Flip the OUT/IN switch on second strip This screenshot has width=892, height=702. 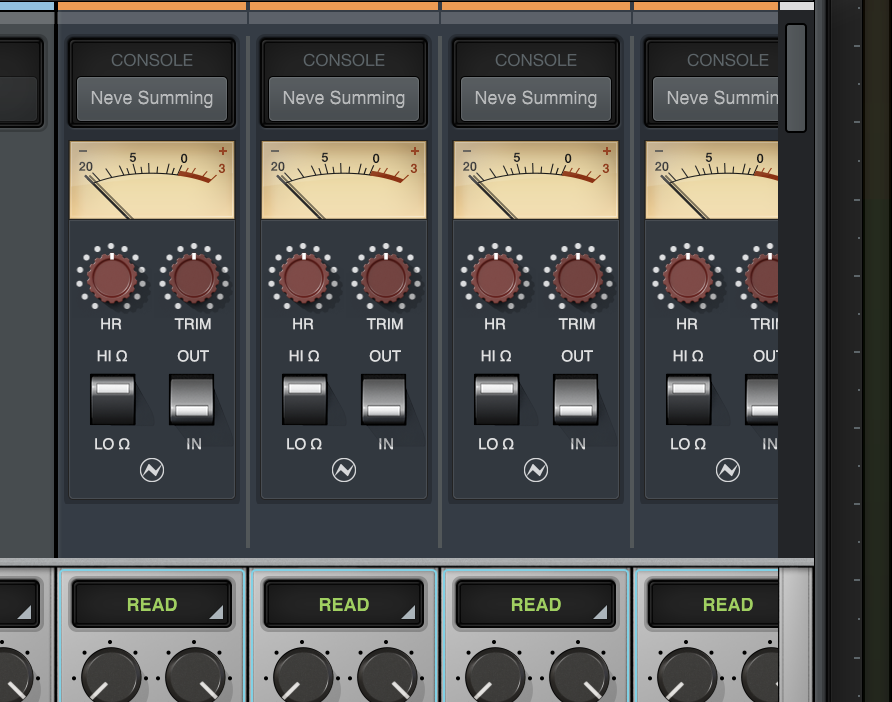(384, 399)
